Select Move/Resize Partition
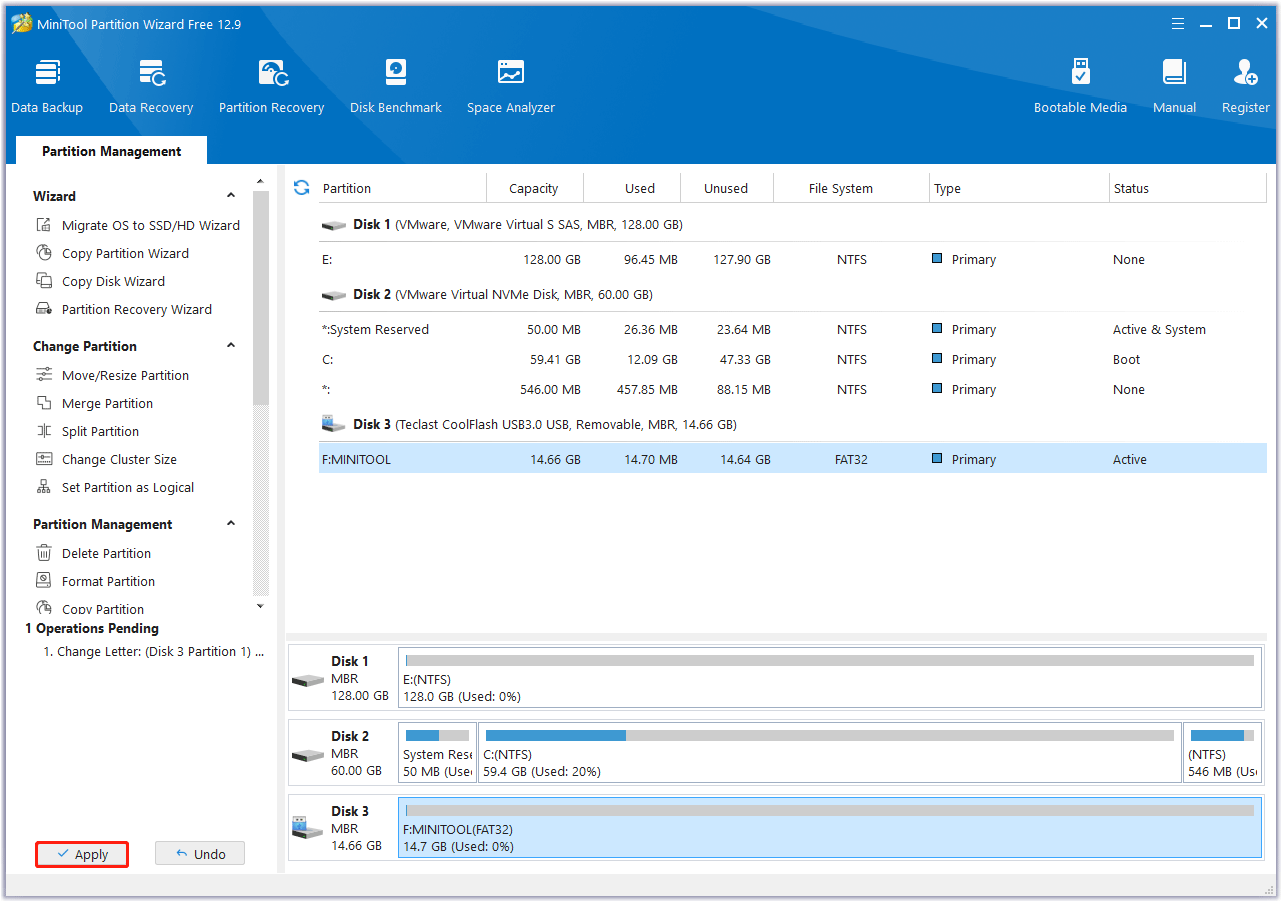This screenshot has width=1282, height=902. pyautogui.click(x=125, y=375)
